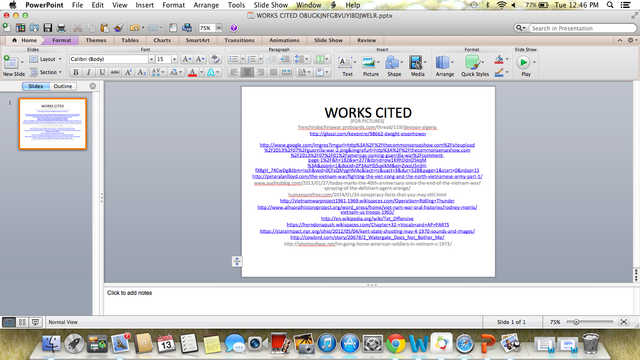
Task: Open the font size dropdown arrow
Action: [174, 59]
